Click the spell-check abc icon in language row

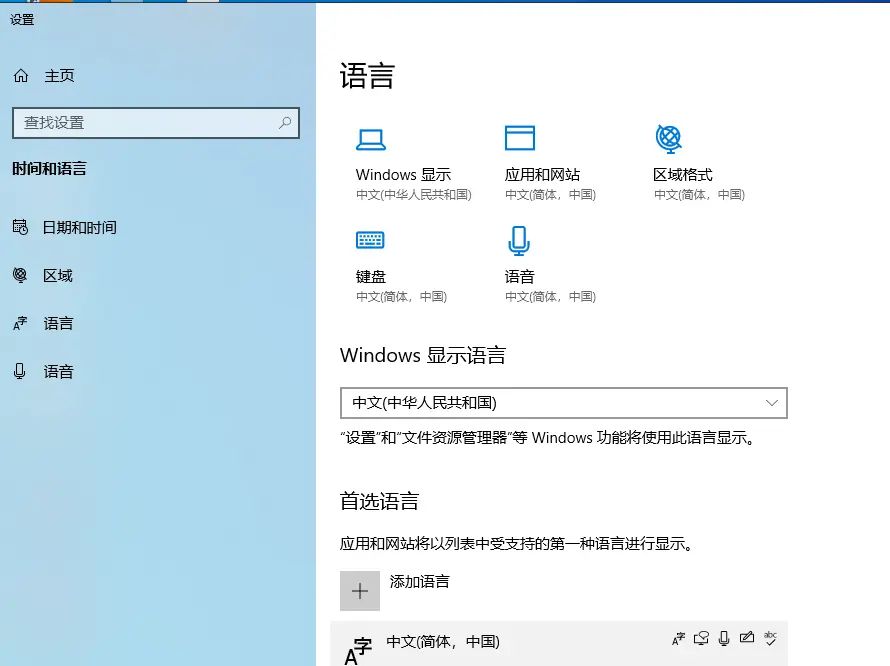point(770,638)
